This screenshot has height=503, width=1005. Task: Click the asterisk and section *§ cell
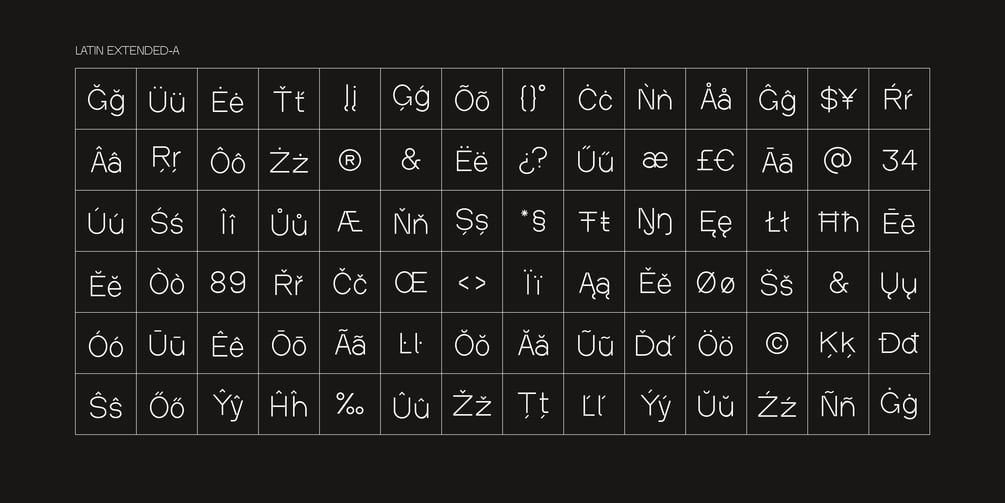point(533,221)
